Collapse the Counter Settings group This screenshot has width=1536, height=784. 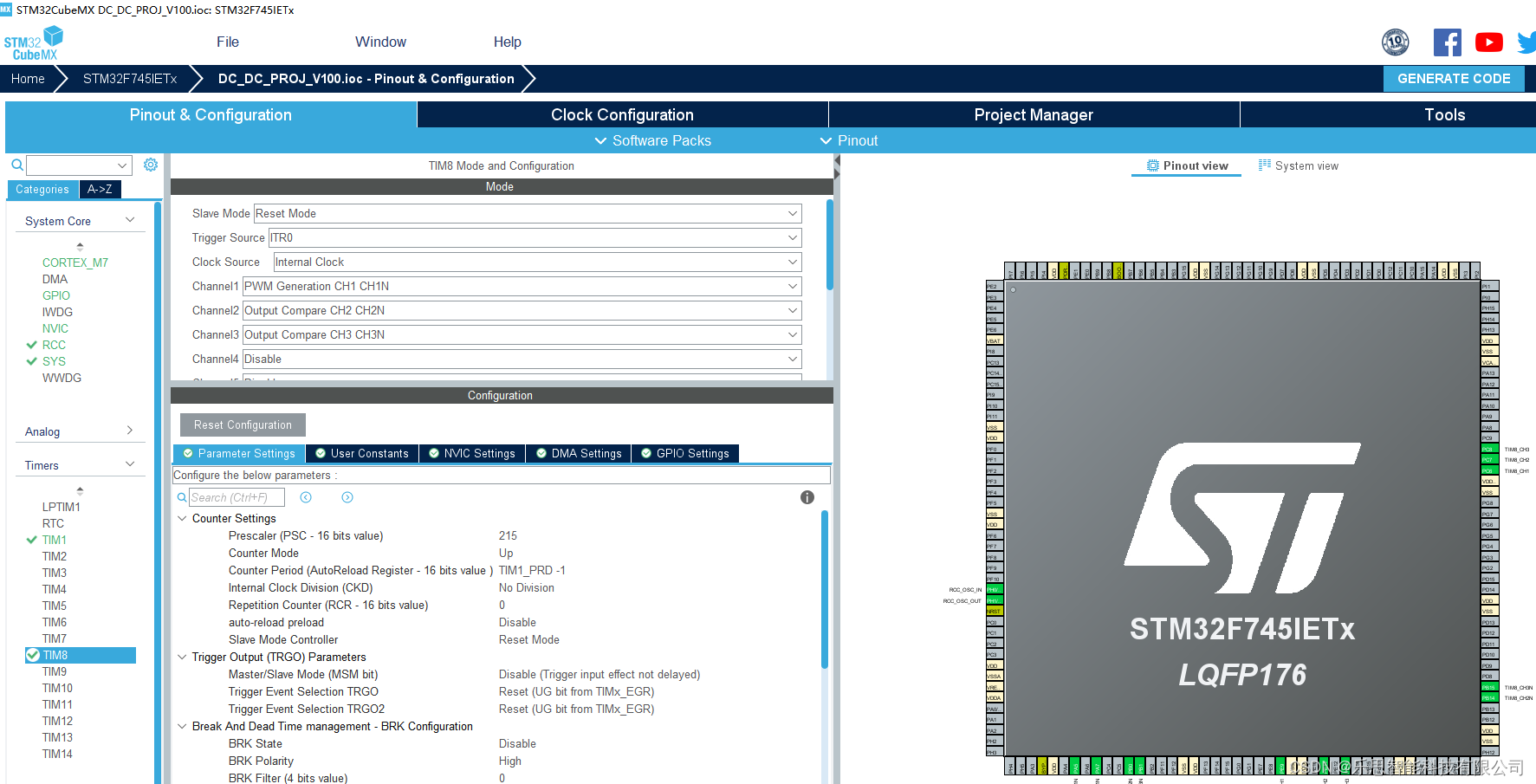[182, 518]
